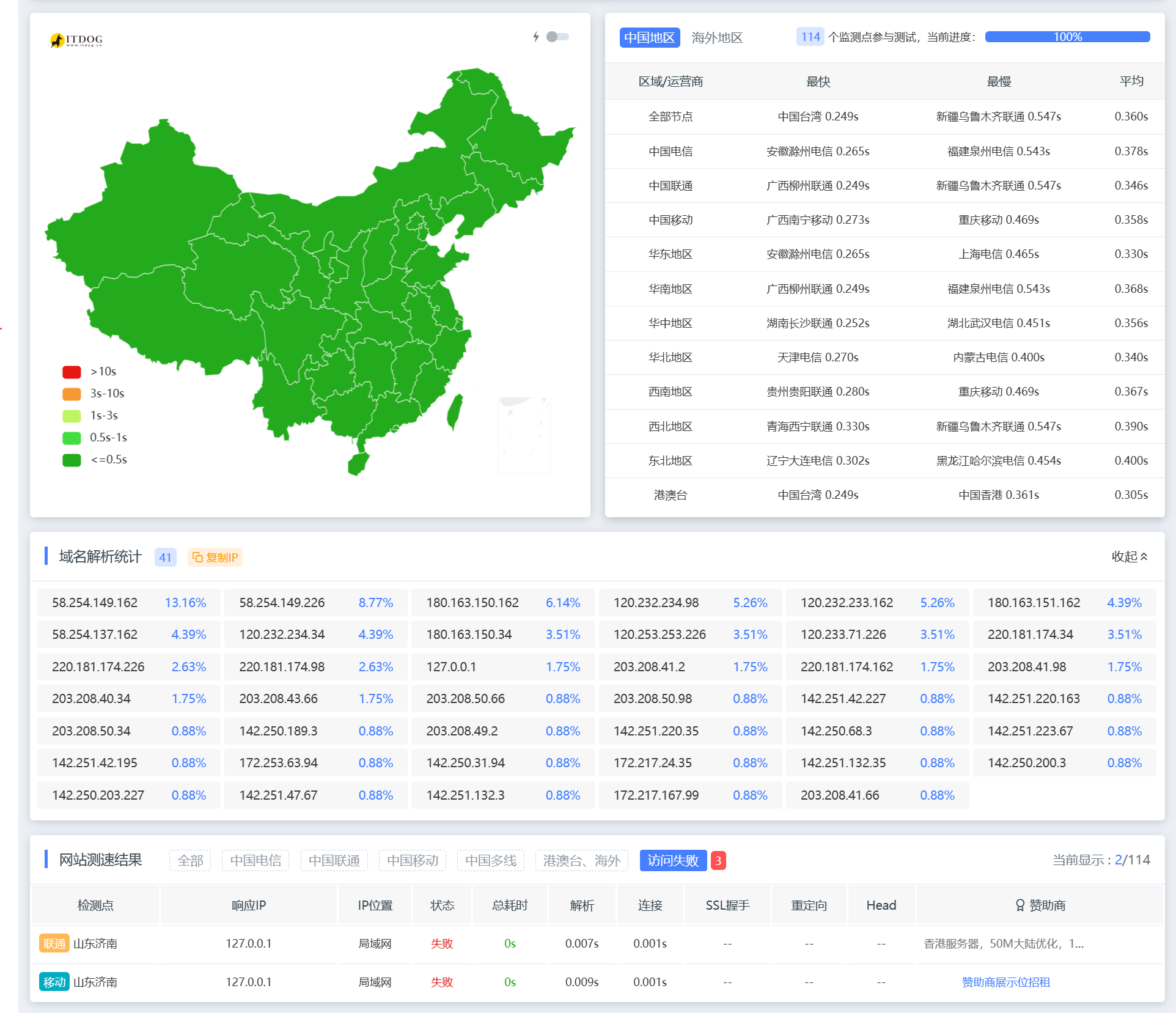The image size is (1176, 1013).
Task: Toggle the lightning fast-mode switch
Action: pyautogui.click(x=557, y=37)
